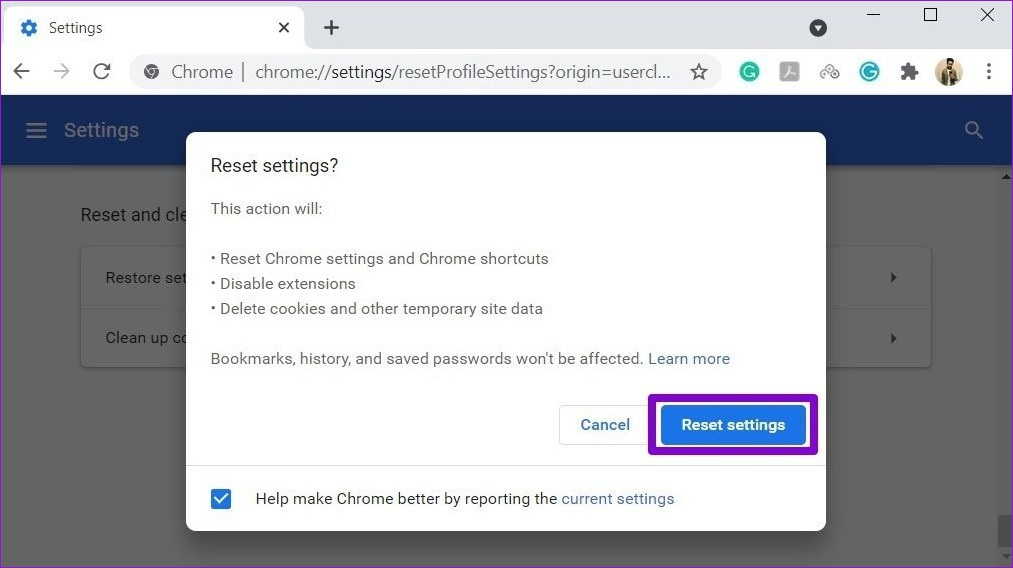Expand the Clean up computer row arrow

point(893,338)
